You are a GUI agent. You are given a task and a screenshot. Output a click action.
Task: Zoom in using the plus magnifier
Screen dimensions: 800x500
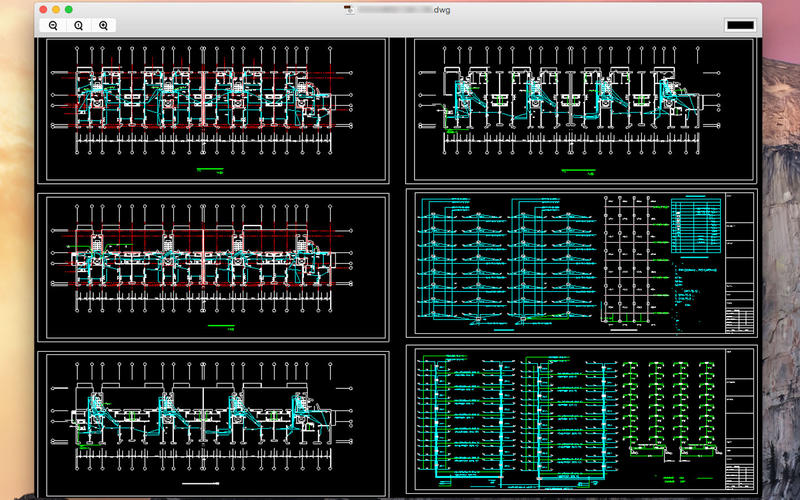pyautogui.click(x=103, y=25)
